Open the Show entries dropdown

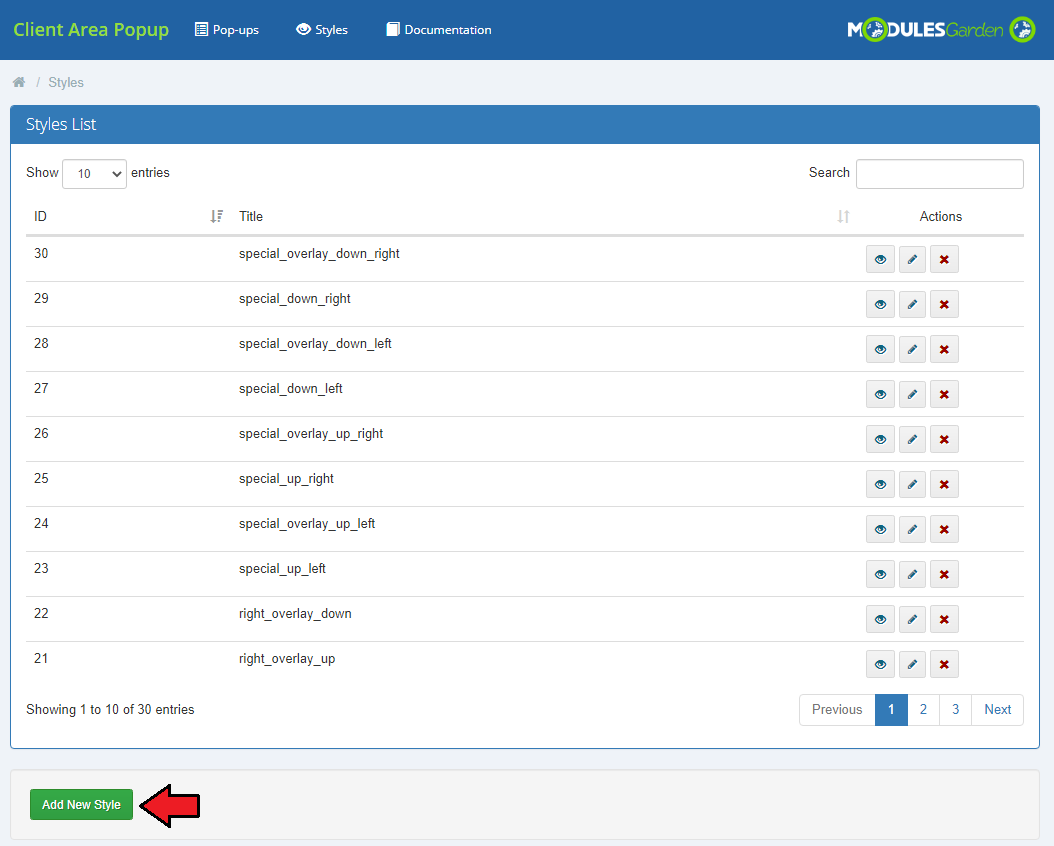(94, 173)
